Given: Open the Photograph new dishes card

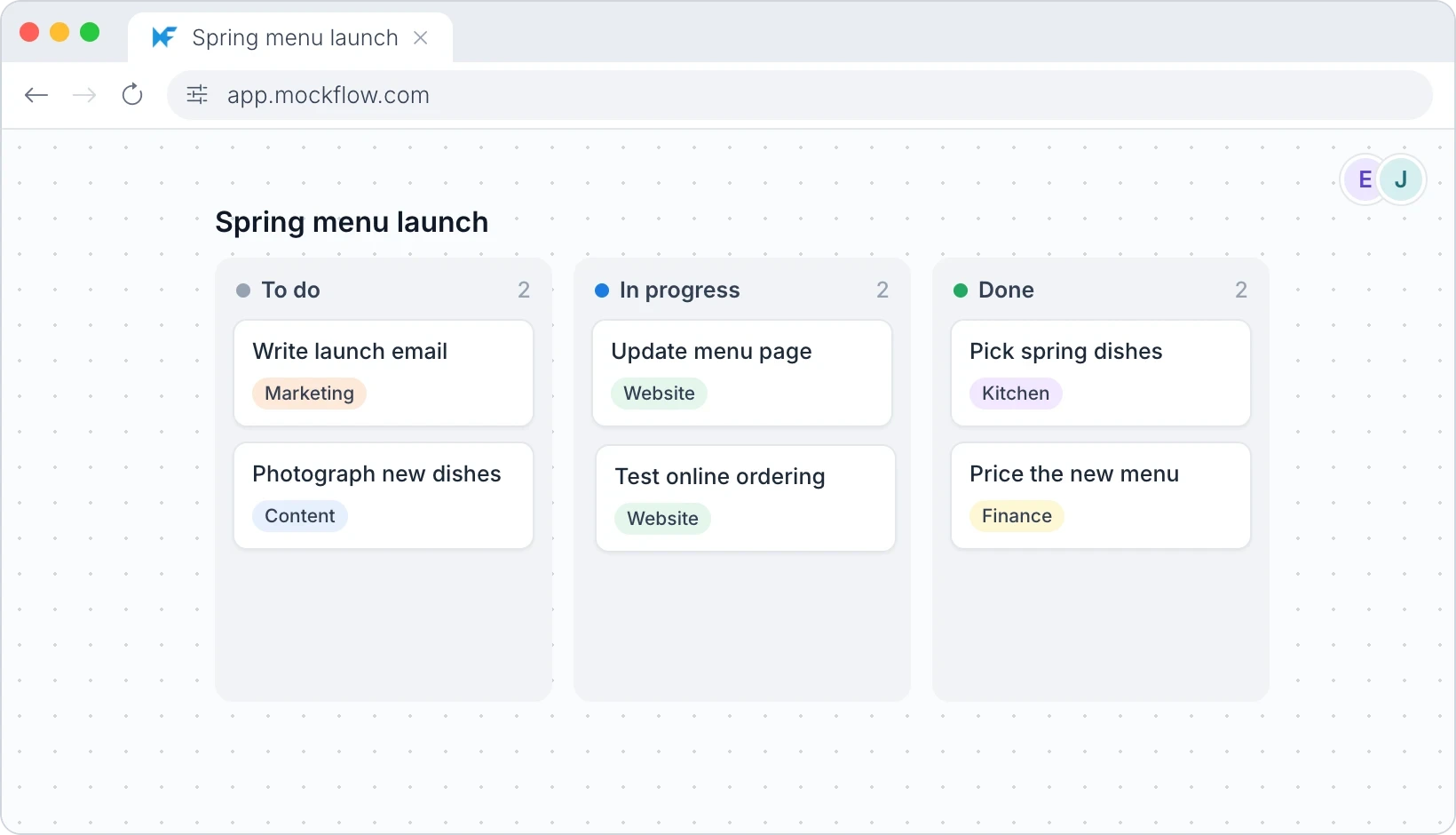Looking at the screenshot, I should coord(384,496).
